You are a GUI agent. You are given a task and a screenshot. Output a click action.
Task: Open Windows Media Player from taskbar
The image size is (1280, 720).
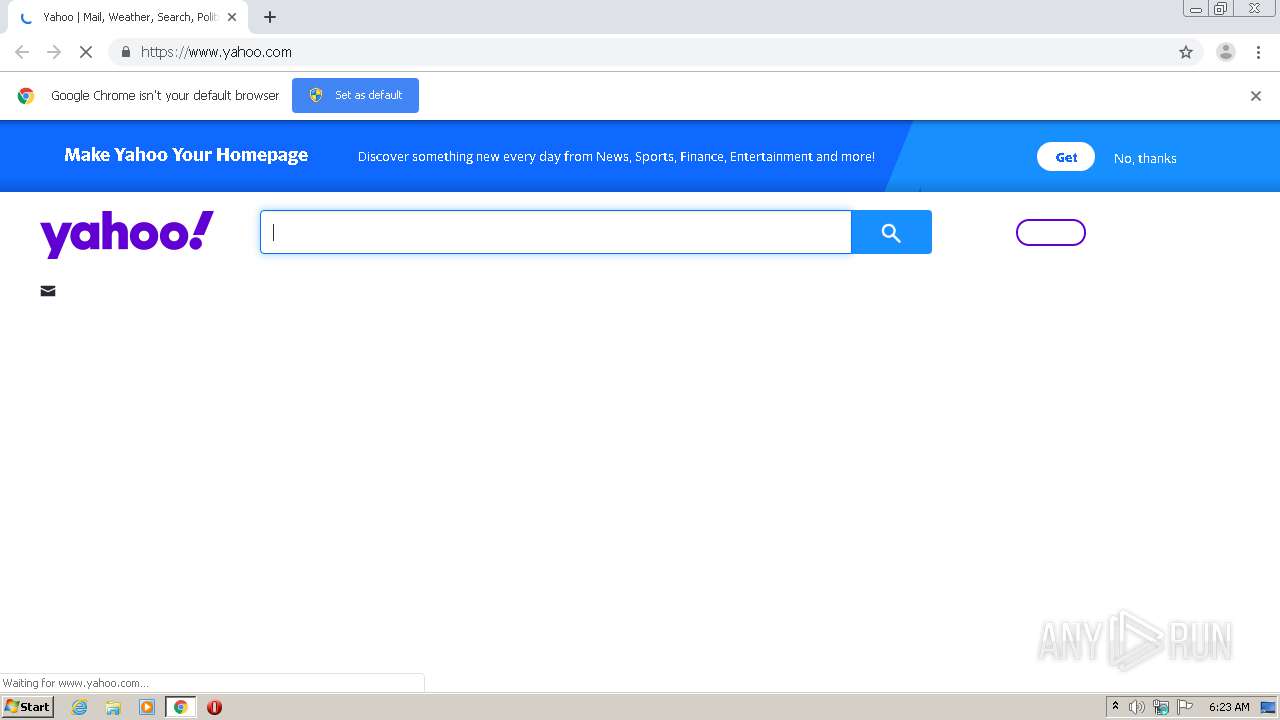(147, 707)
